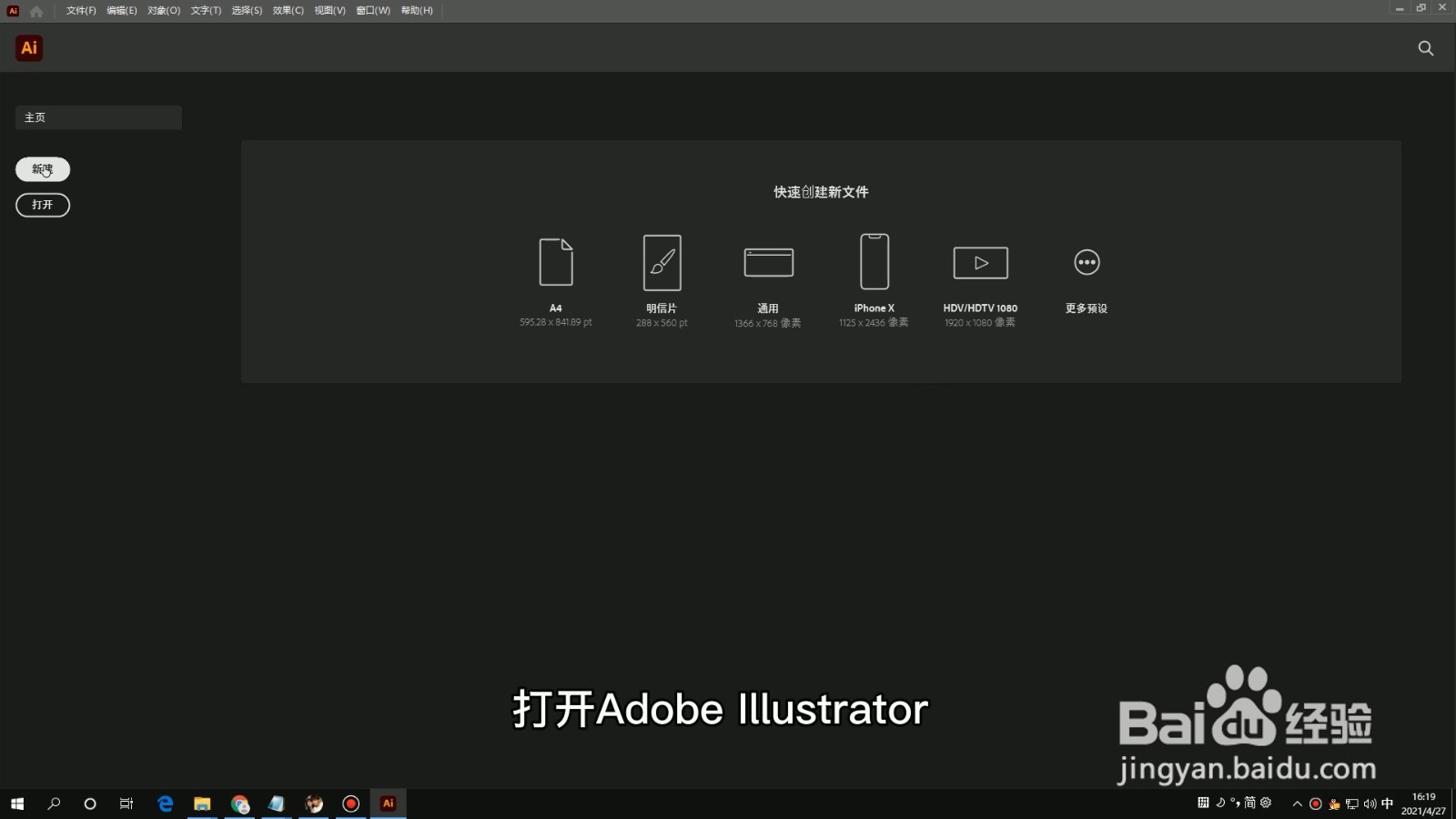
Task: Toggle the 简 simplified Chinese IME indicator
Action: (1250, 803)
